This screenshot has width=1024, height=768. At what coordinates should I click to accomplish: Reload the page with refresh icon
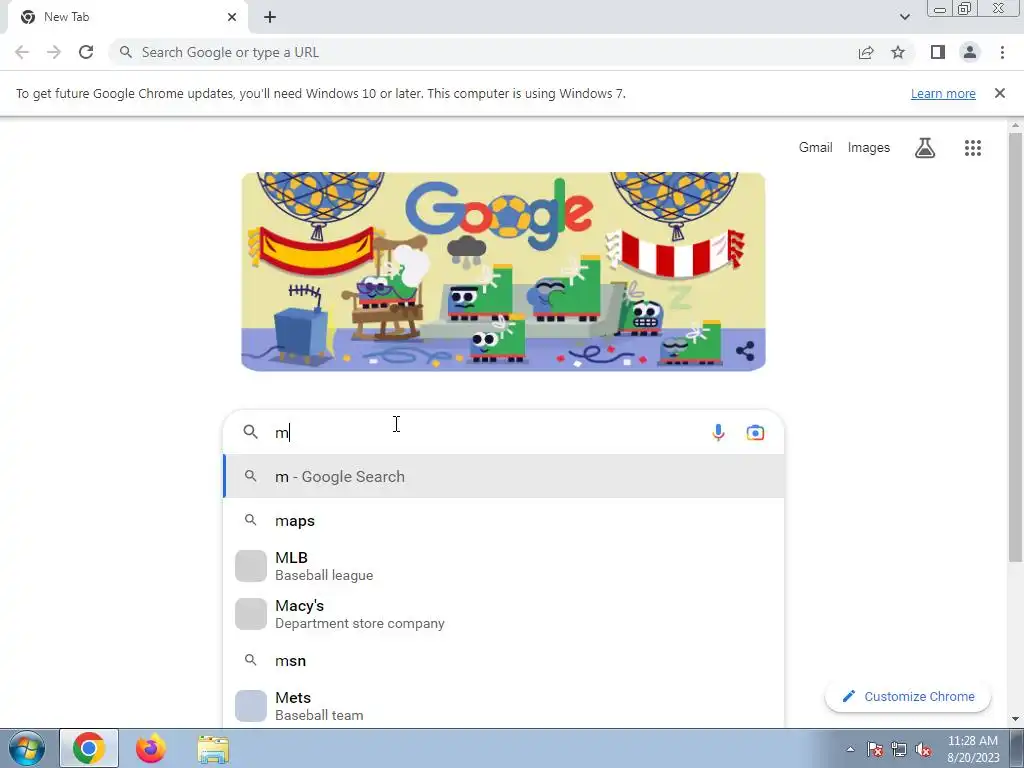click(x=86, y=52)
